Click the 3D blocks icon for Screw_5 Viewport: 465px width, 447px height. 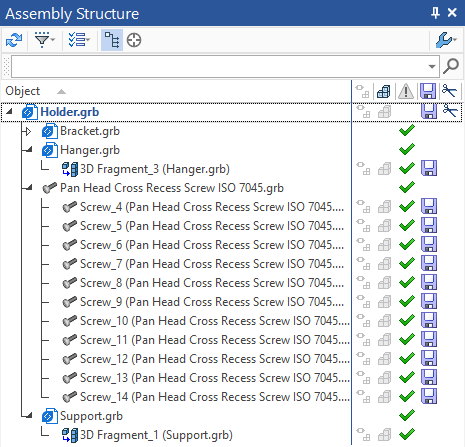384,226
